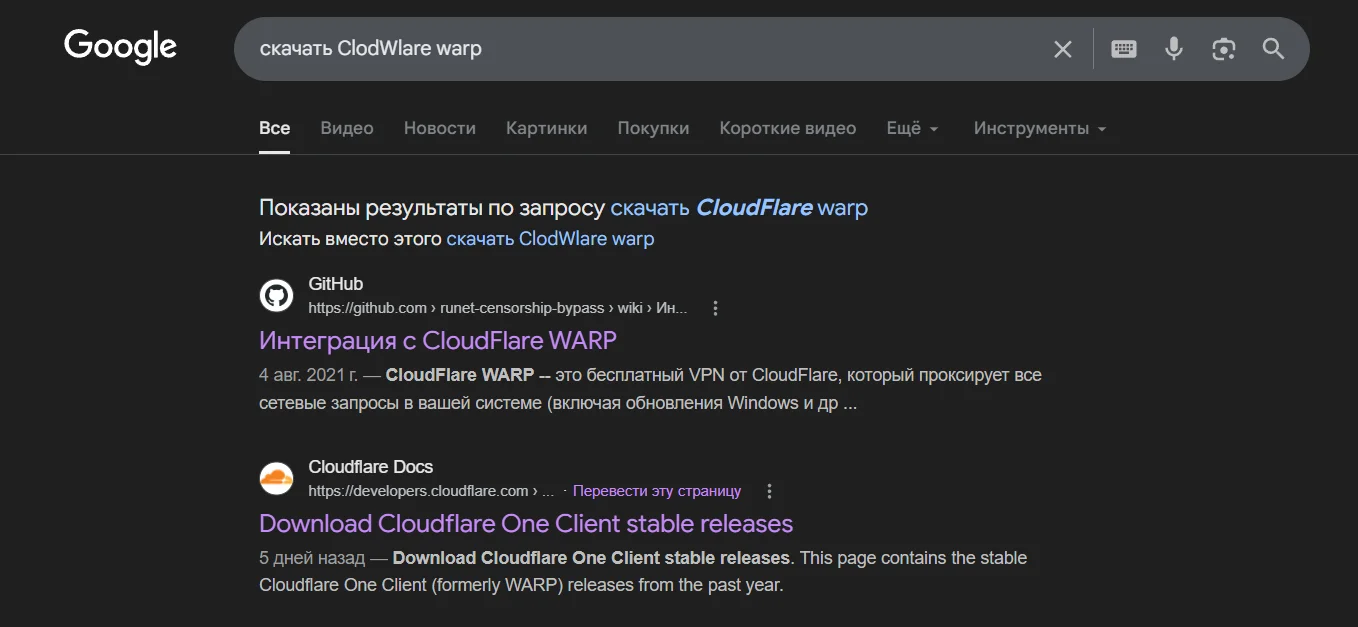Open GitHub result favicon

point(276,295)
